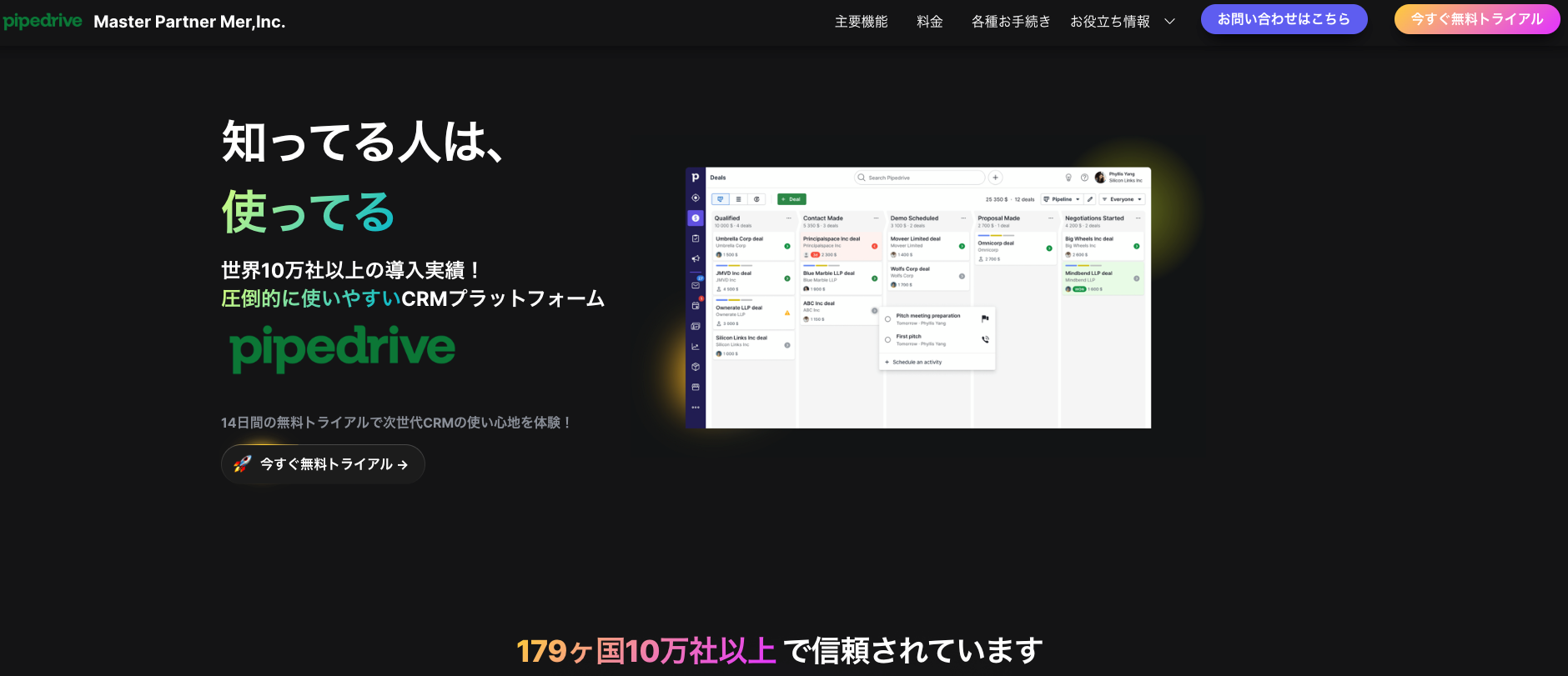Image resolution: width=1568 pixels, height=676 pixels.
Task: Select the forecast view toggle icon
Action: pos(756,199)
